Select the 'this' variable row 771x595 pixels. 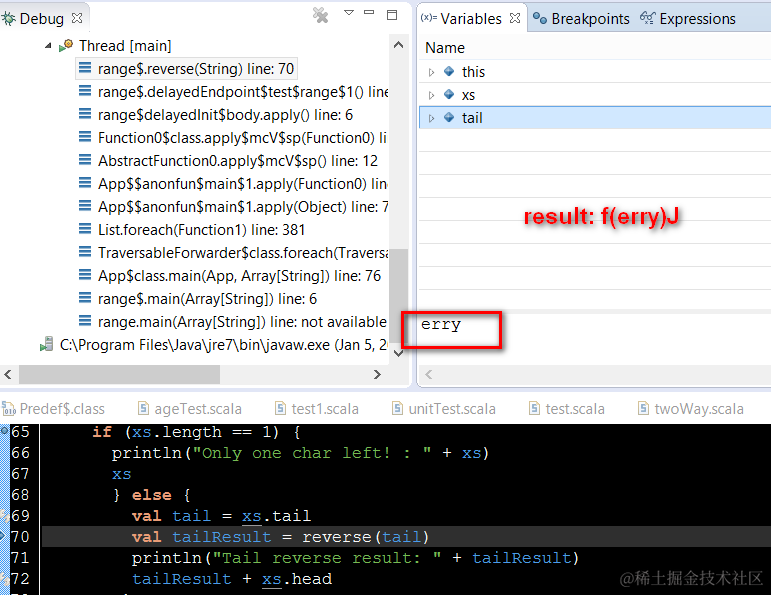595,72
